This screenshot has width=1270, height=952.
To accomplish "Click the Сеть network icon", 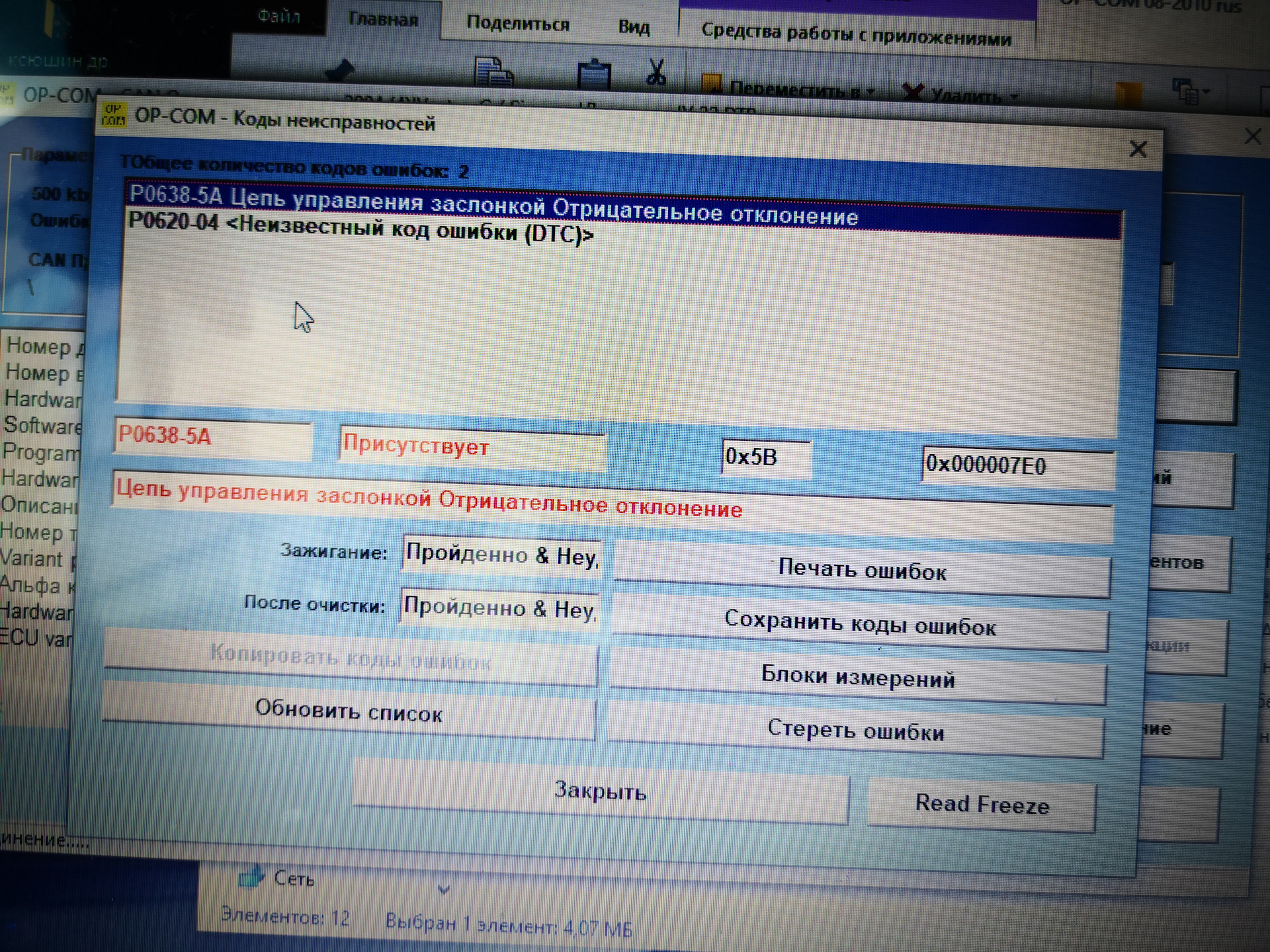I will tap(251, 877).
